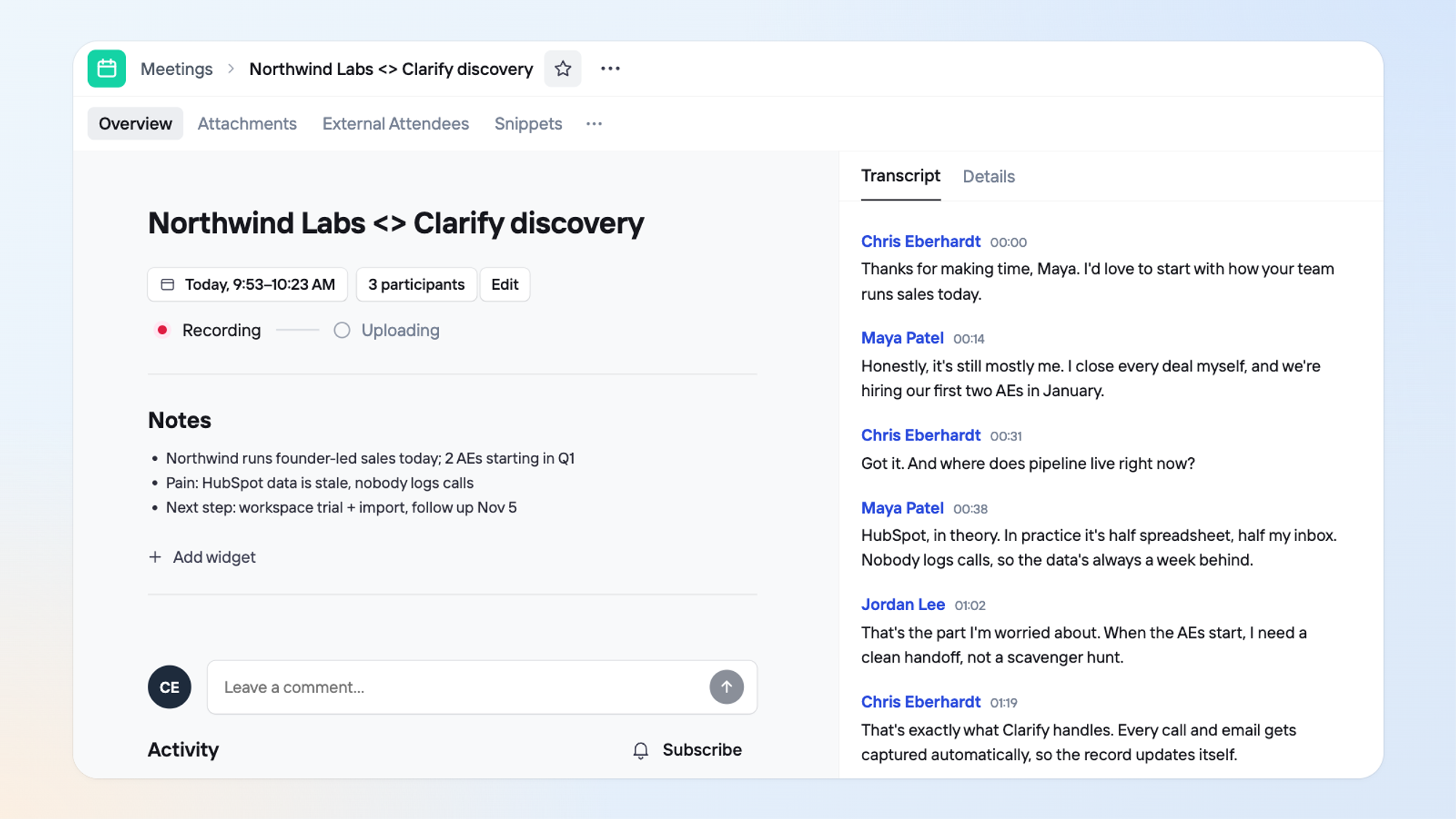Star the Northwind Labs meeting

coord(563,68)
